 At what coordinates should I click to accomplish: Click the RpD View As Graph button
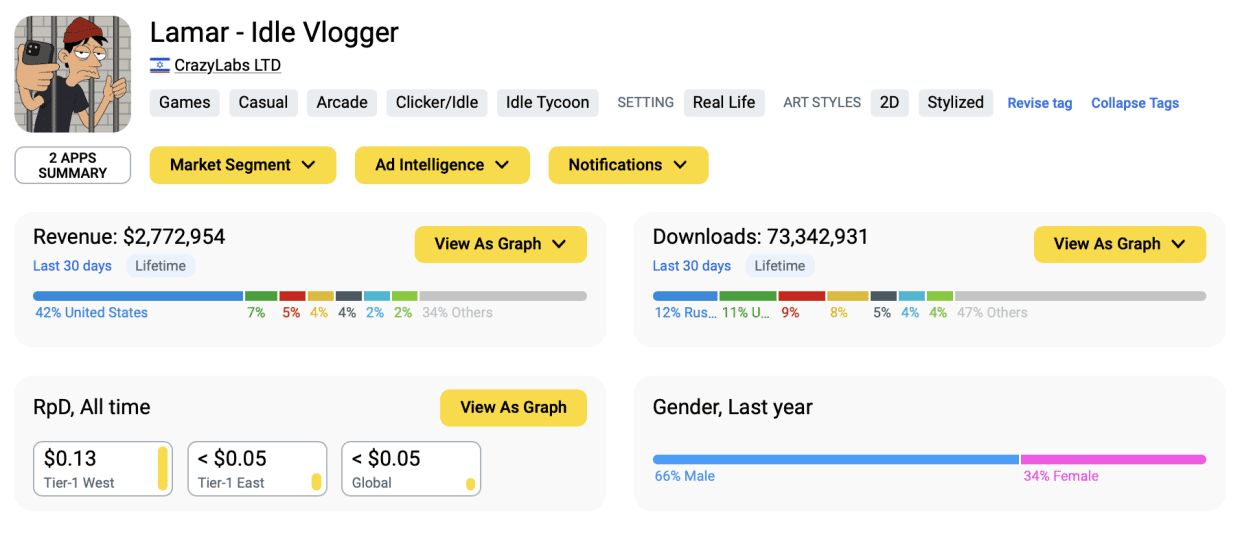click(513, 407)
